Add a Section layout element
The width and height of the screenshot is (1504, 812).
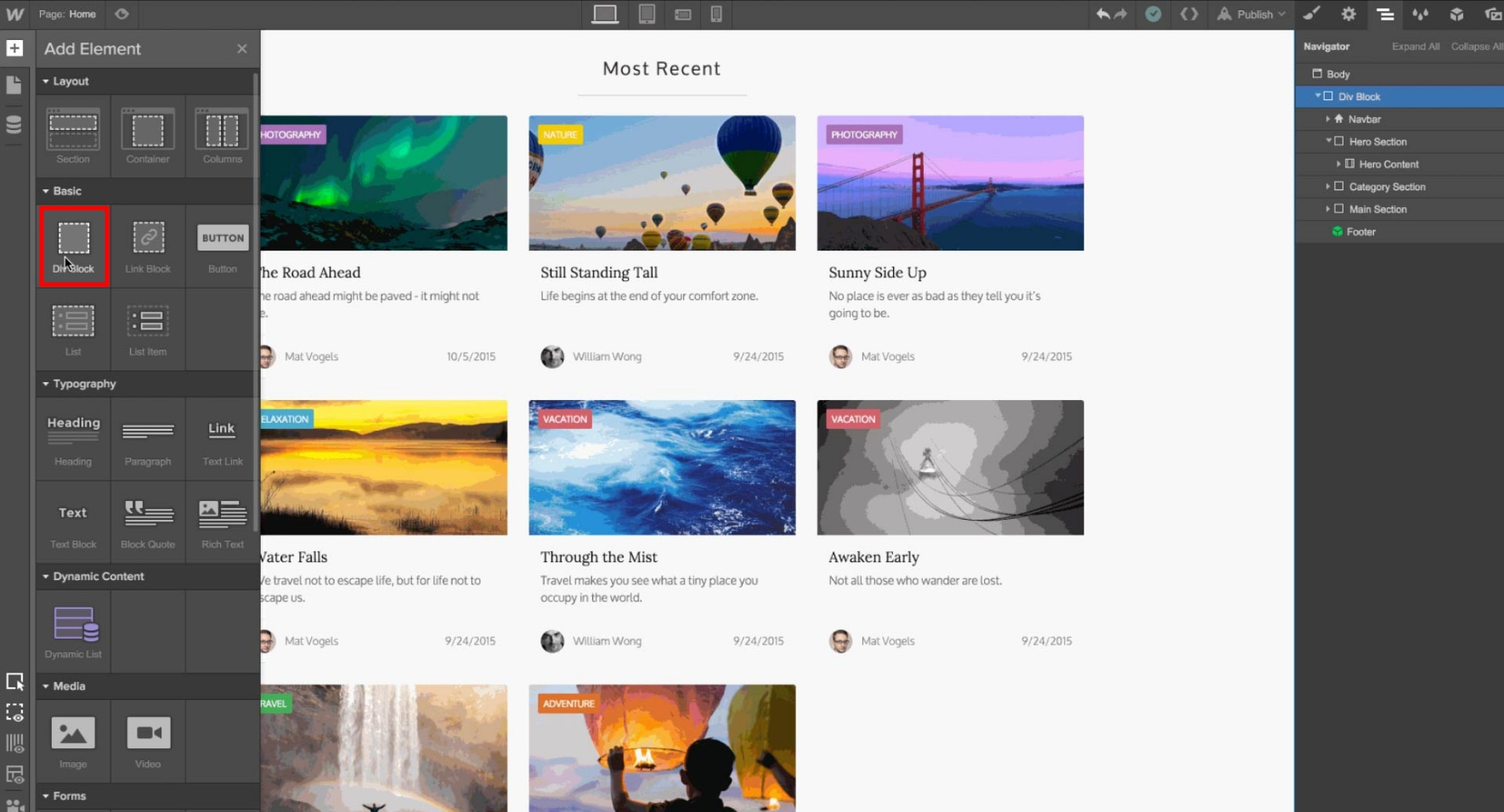click(x=73, y=136)
